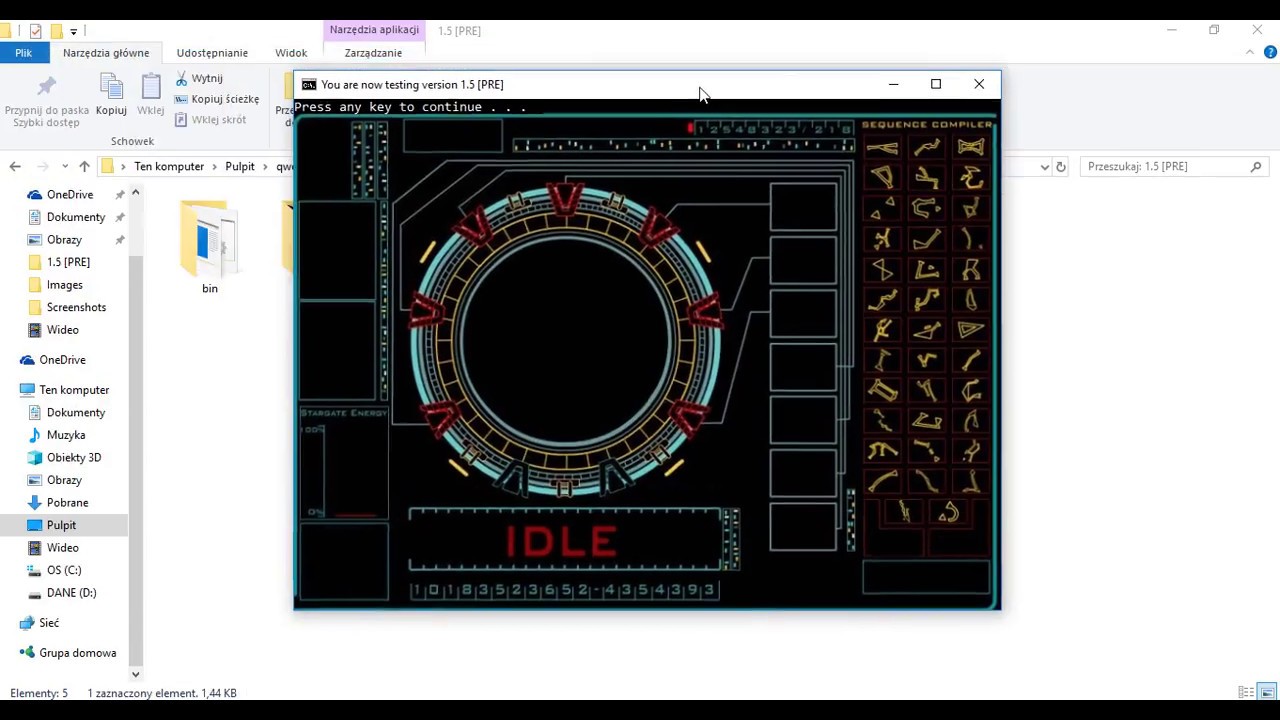Expand the chevron after Pulpit breadcrumb
Viewport: 1280px width, 720px height.
[266, 166]
